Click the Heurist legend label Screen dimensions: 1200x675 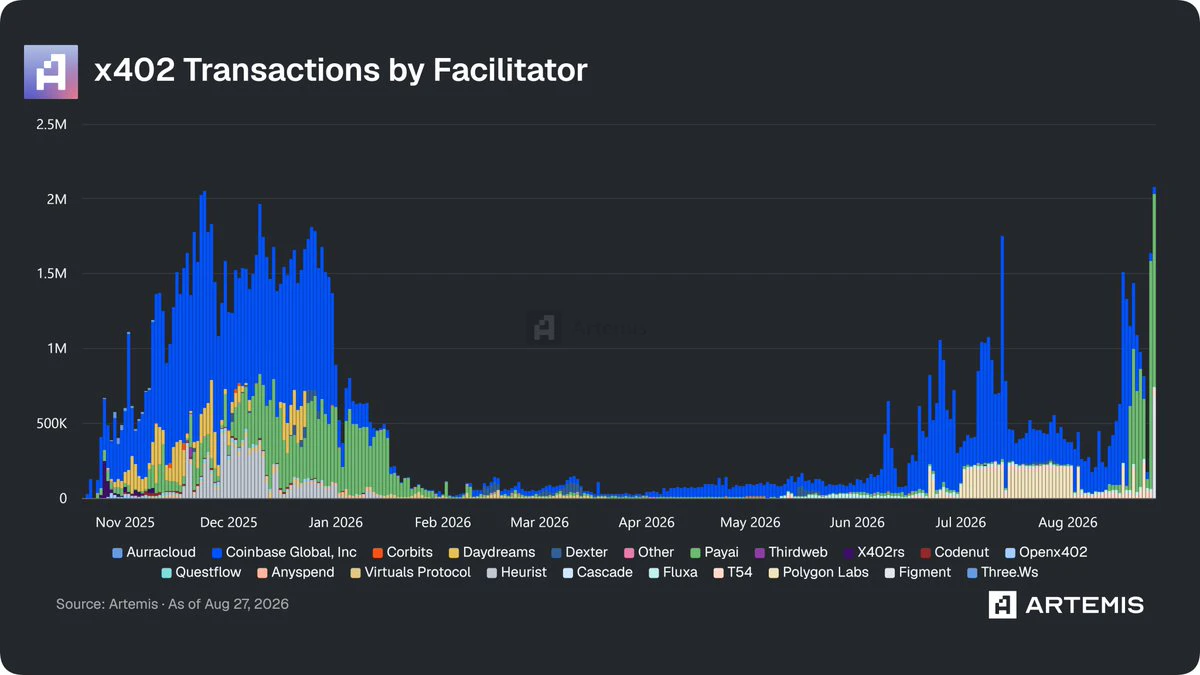click(x=517, y=573)
